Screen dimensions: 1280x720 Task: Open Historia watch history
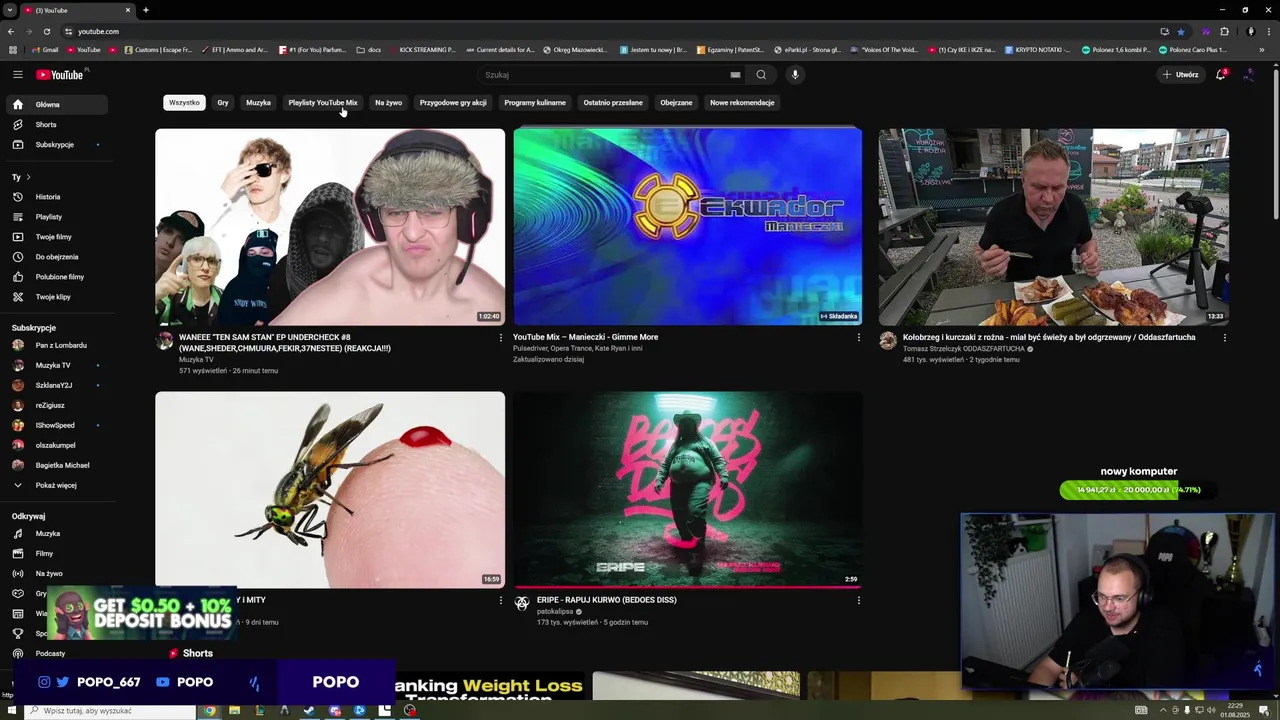point(56,197)
